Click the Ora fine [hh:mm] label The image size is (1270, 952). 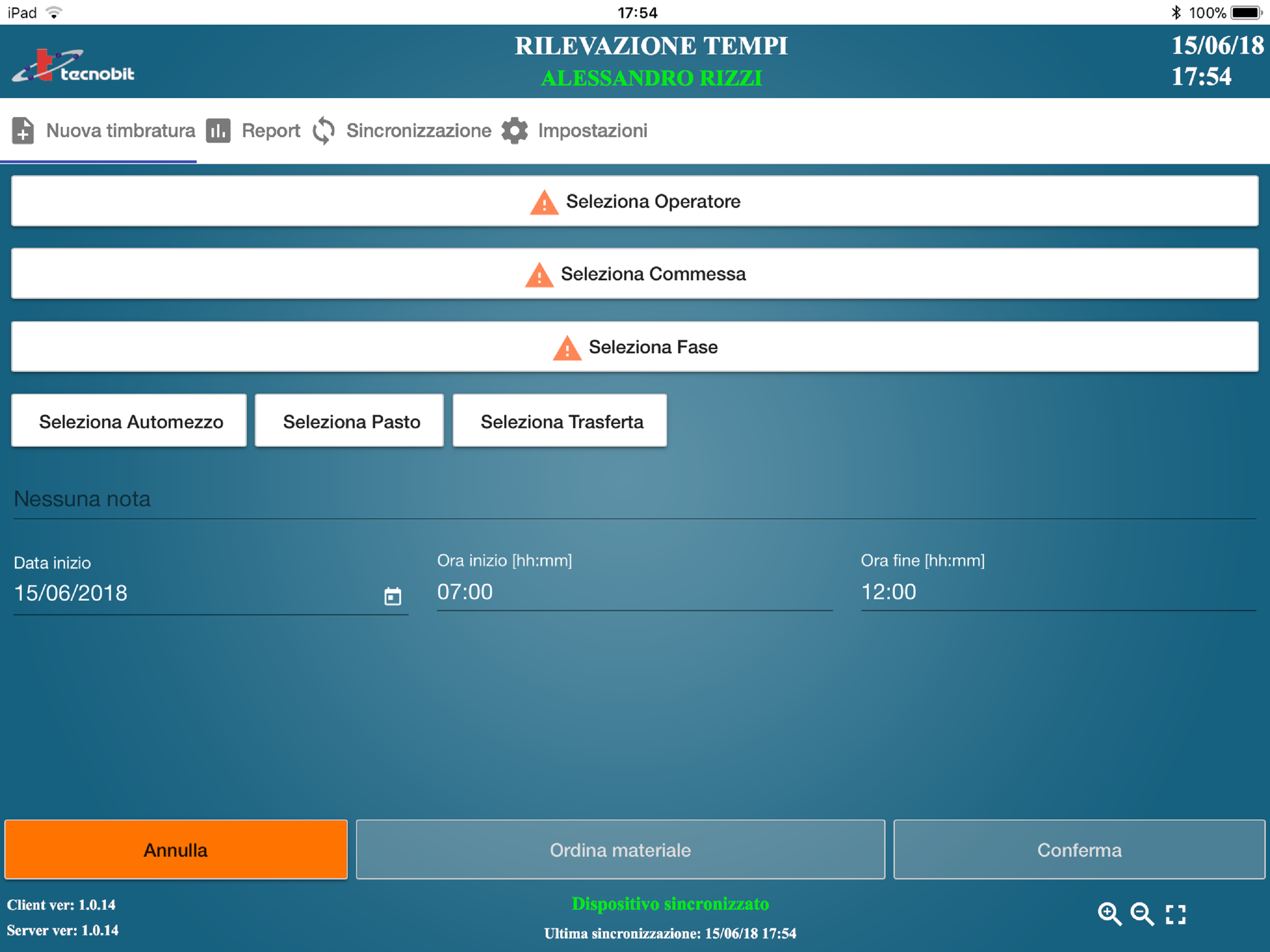coord(923,561)
